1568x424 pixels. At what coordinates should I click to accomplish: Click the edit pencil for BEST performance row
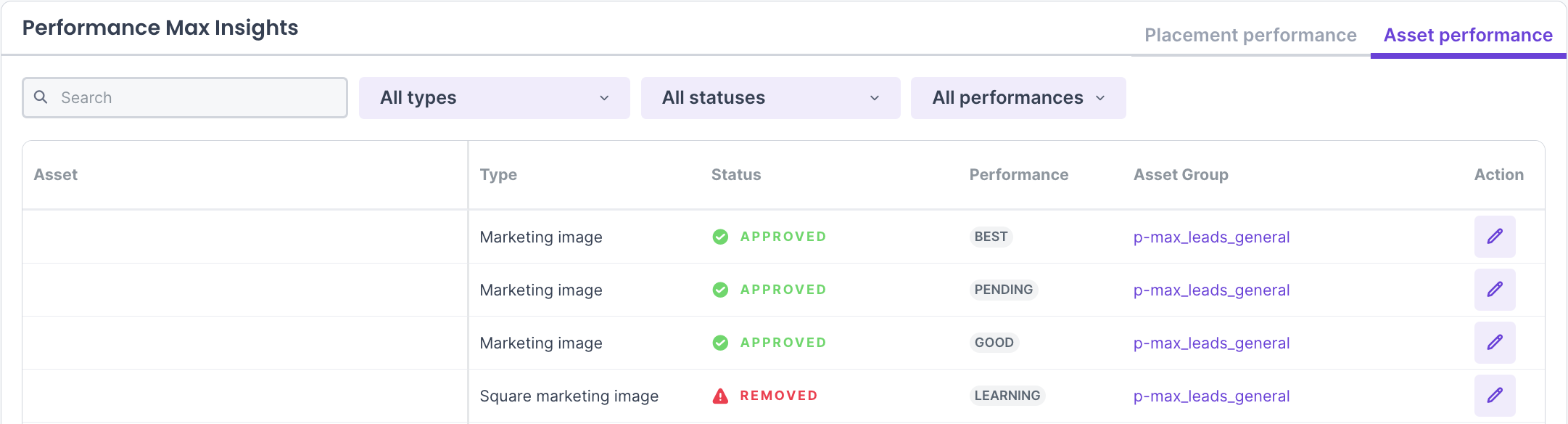[x=1494, y=237]
